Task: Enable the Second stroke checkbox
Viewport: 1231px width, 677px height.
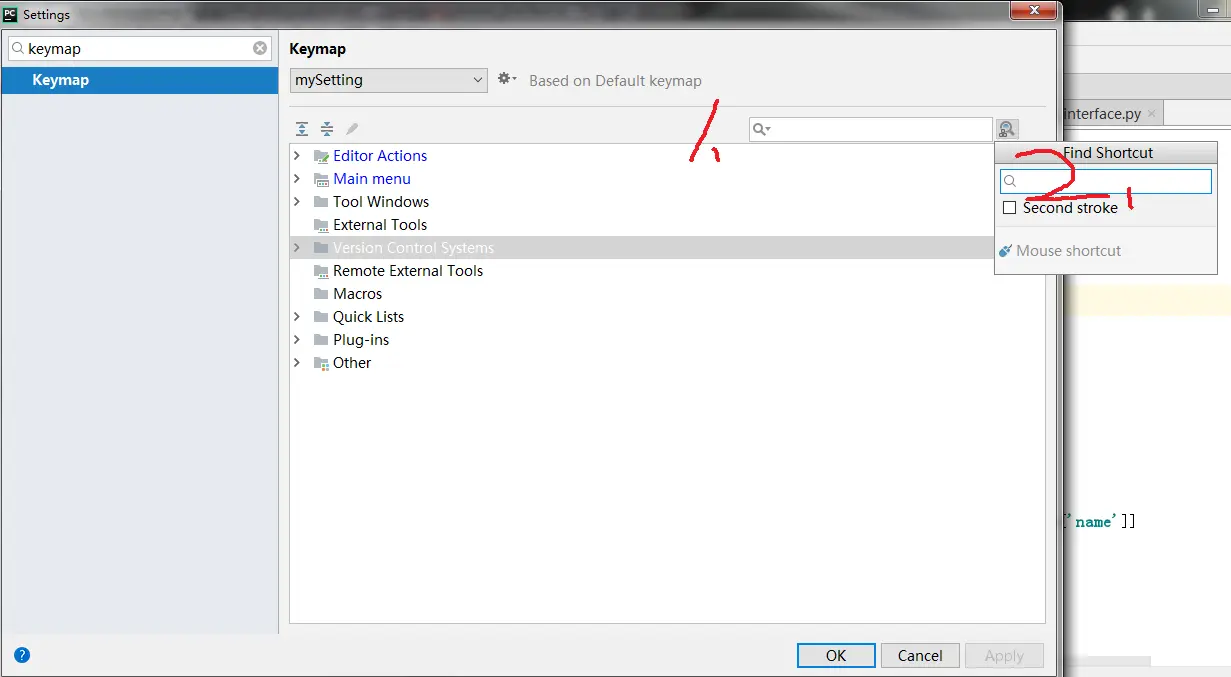Action: coord(1009,208)
